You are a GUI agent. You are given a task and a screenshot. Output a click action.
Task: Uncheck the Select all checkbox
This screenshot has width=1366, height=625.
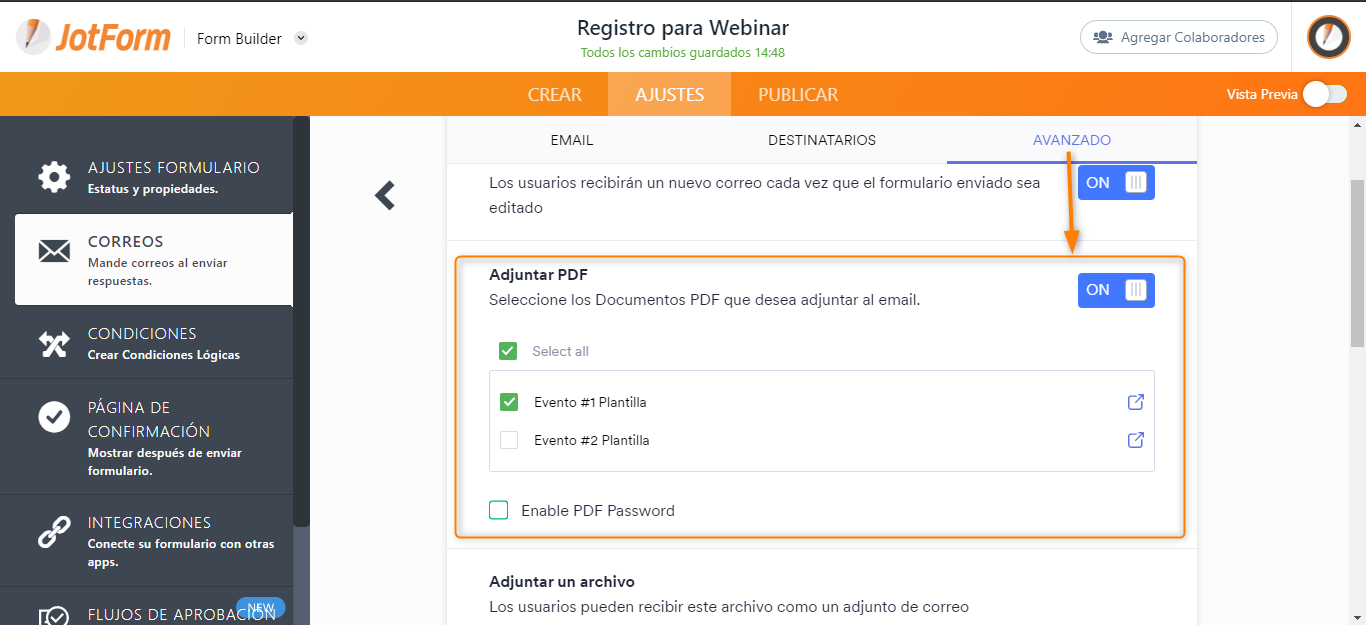point(508,351)
